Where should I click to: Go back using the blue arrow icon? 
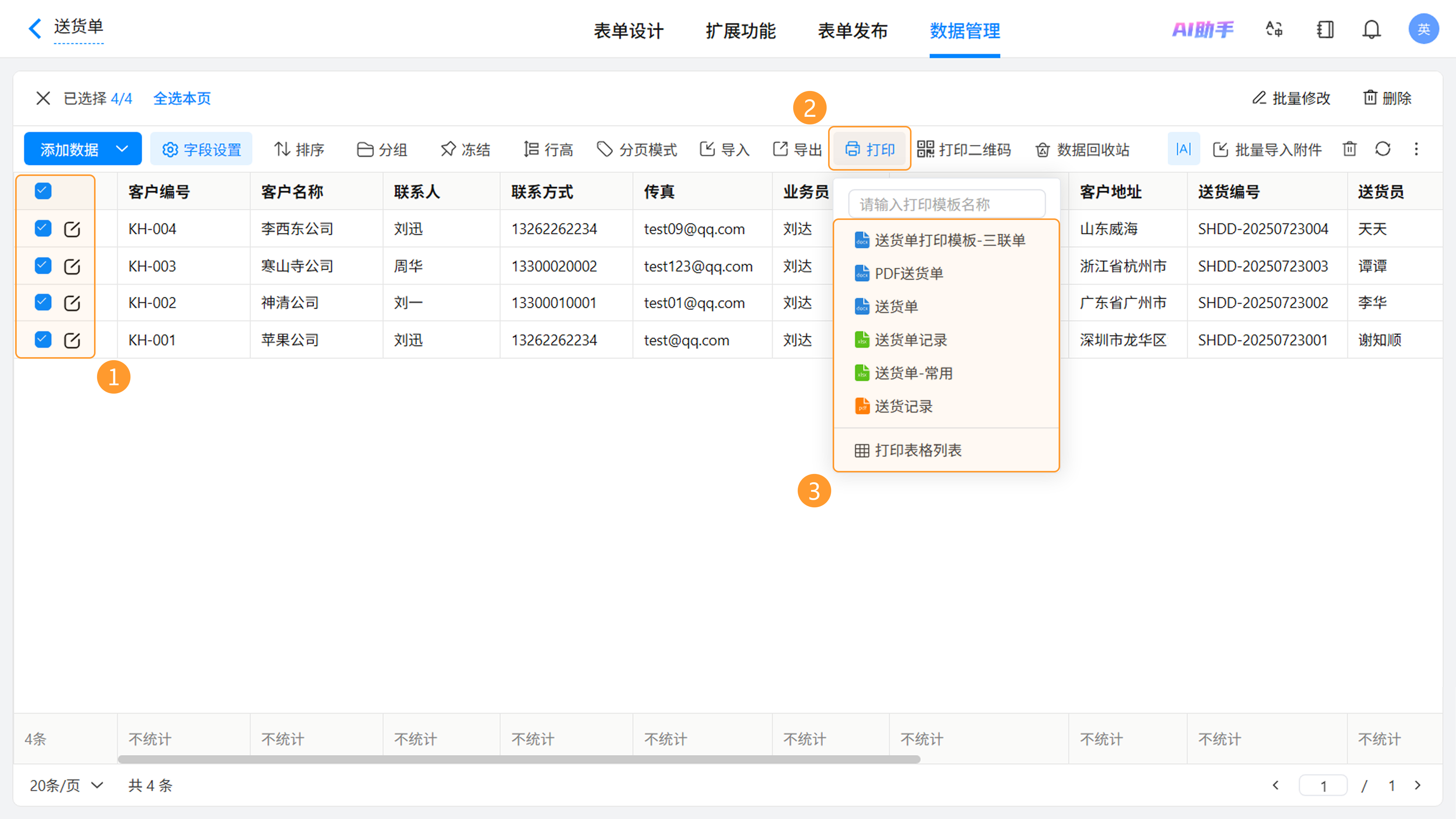[35, 28]
